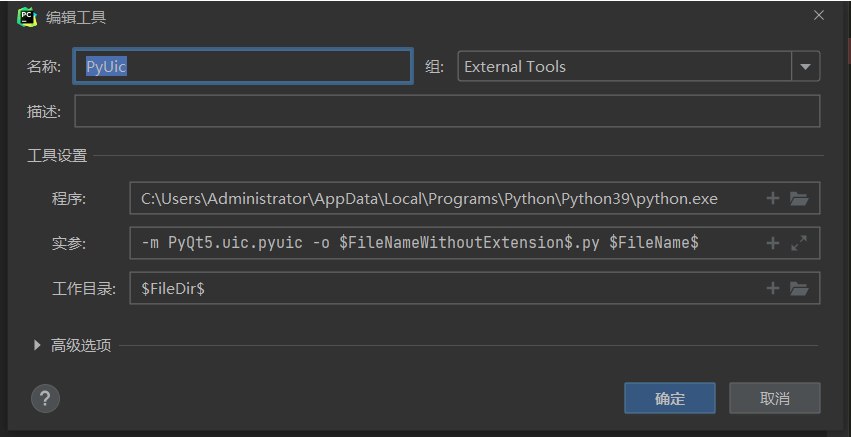Click the insert macro plus icon in 程序 field
The width and height of the screenshot is (851, 437).
point(772,199)
